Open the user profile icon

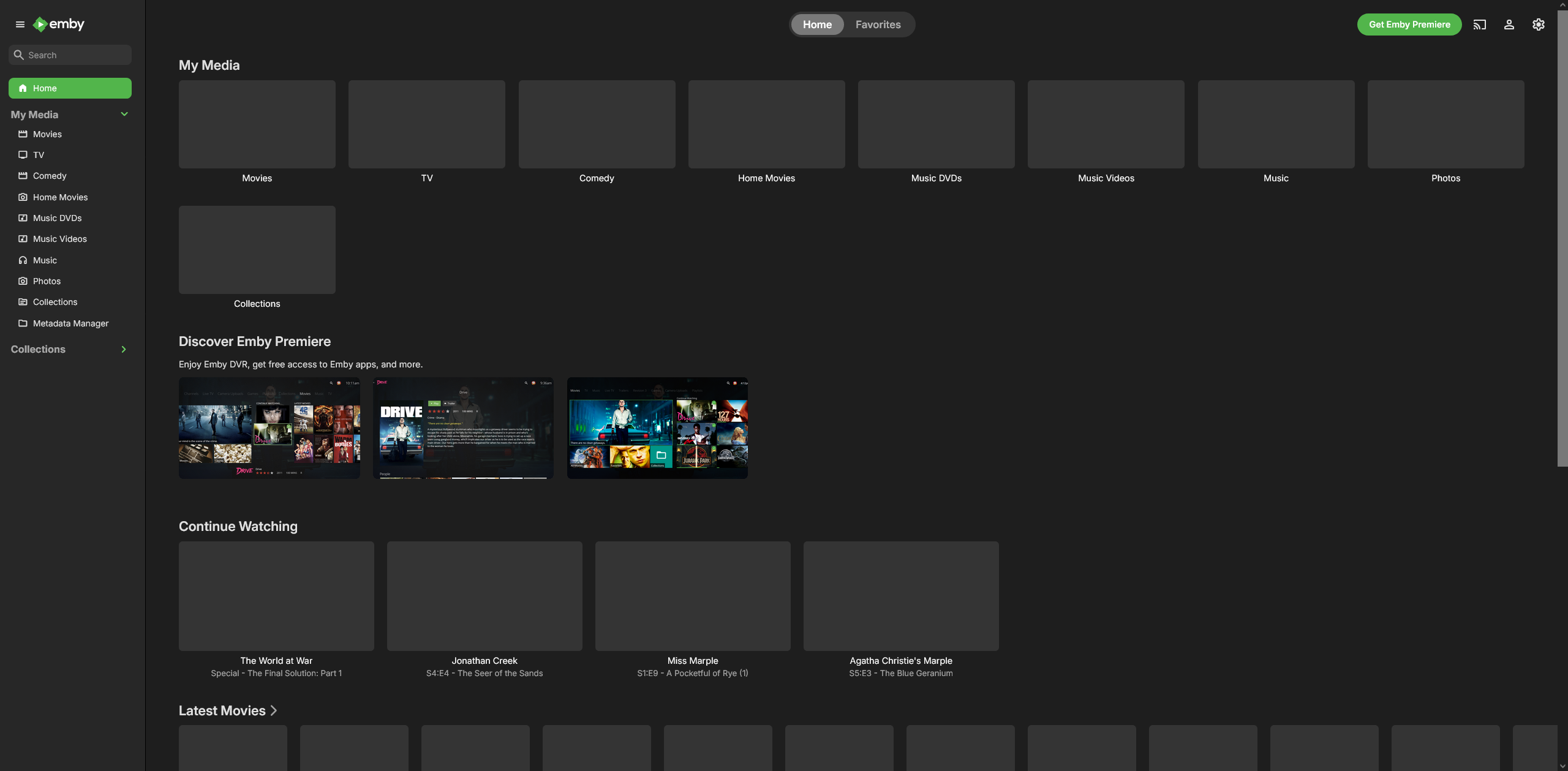click(1509, 24)
